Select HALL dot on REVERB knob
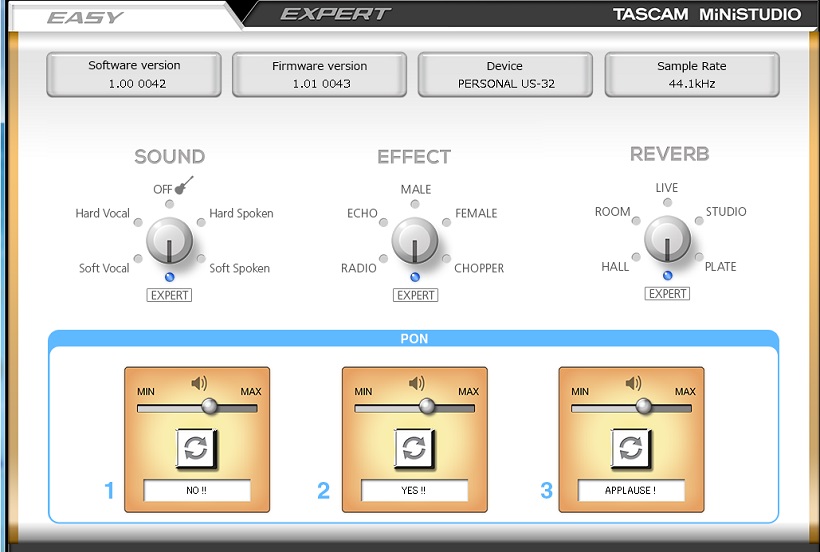The image size is (820, 552). coord(636,257)
